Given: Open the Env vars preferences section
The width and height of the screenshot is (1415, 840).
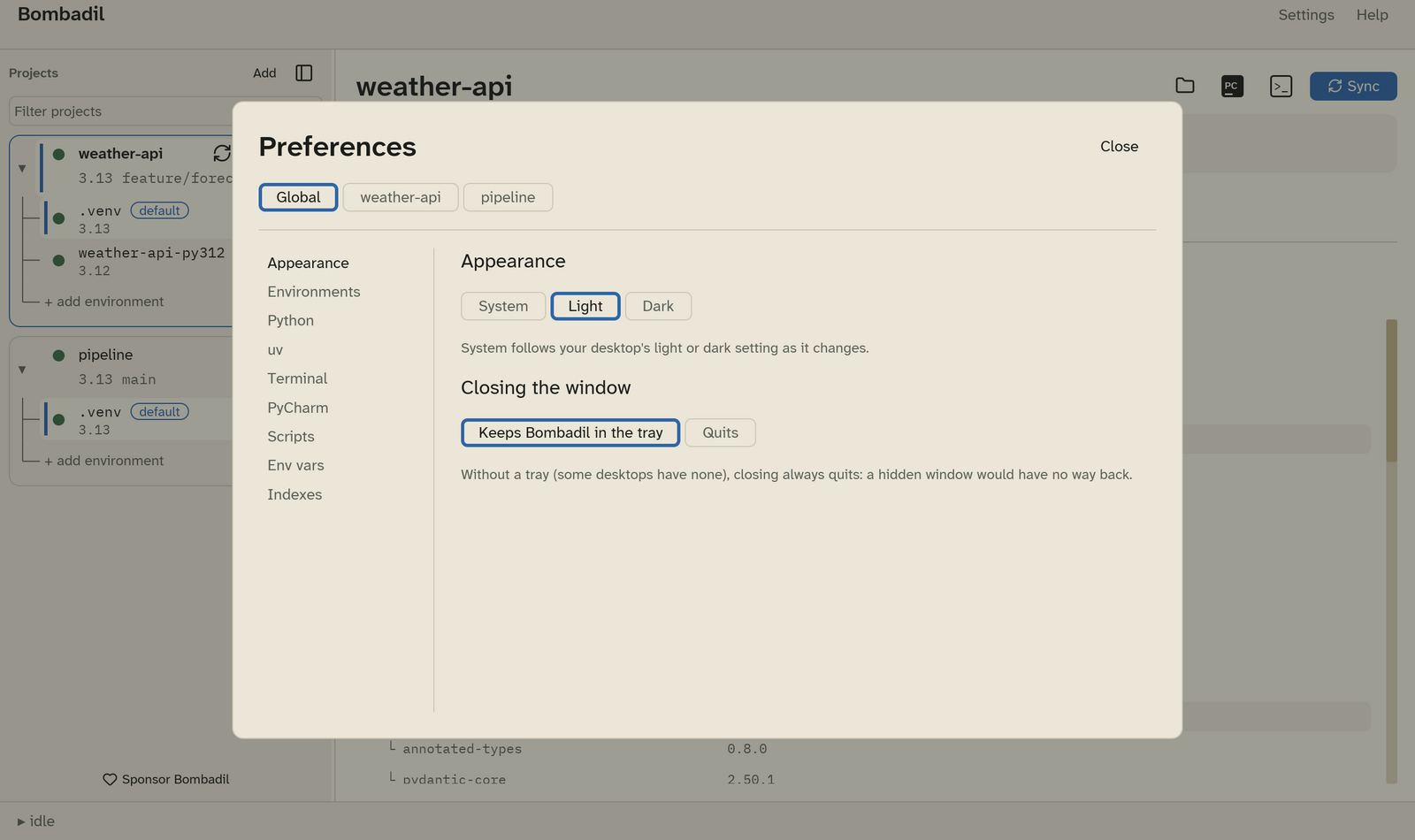Looking at the screenshot, I should pyautogui.click(x=296, y=465).
